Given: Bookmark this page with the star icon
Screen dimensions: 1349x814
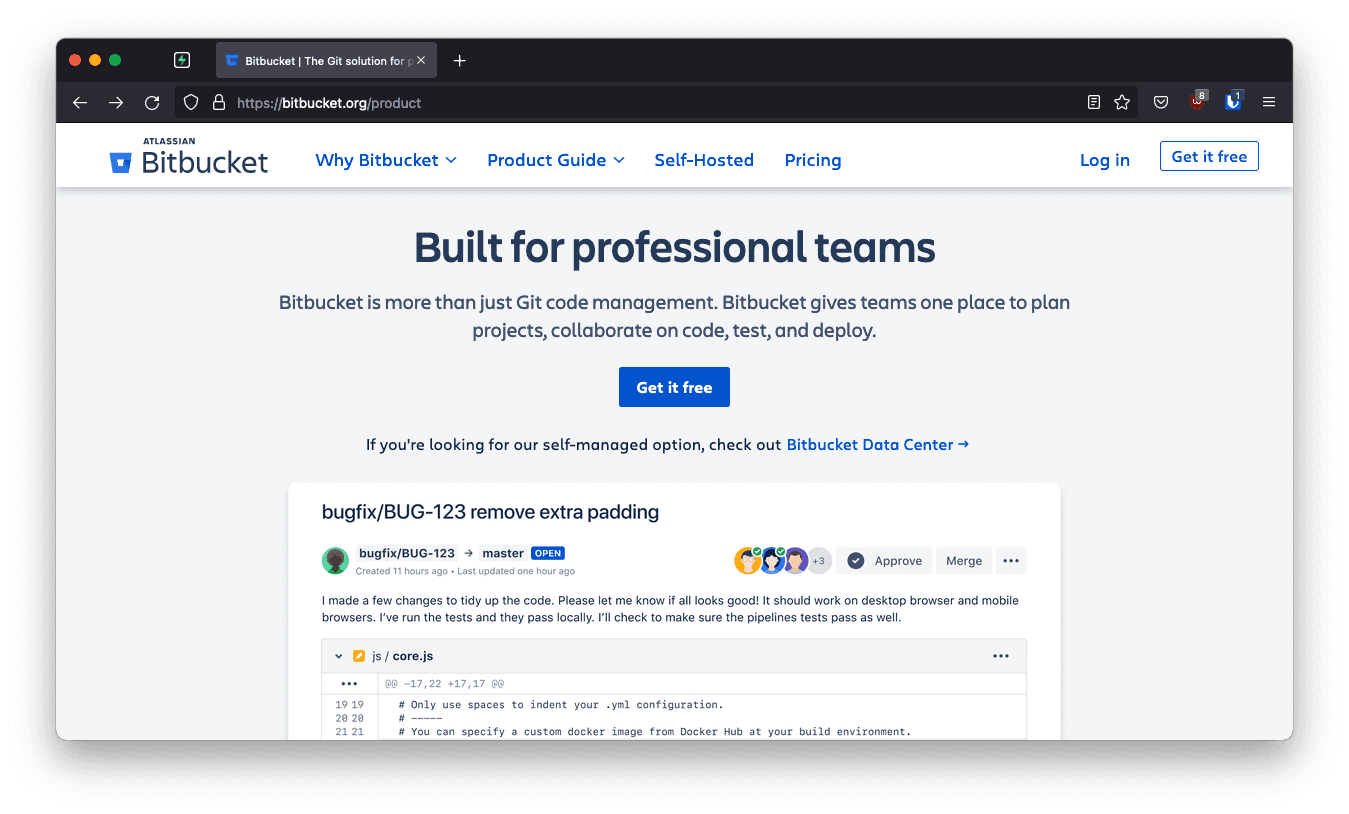Looking at the screenshot, I should pyautogui.click(x=1122, y=102).
